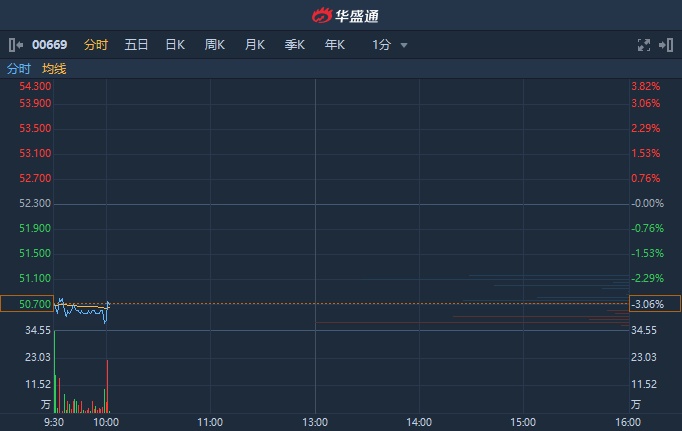Click the 10:00 time axis label
The image size is (682, 431).
106,422
